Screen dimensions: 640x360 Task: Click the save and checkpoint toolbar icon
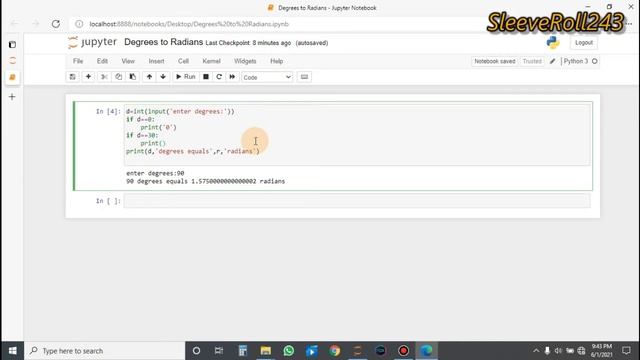coord(73,77)
